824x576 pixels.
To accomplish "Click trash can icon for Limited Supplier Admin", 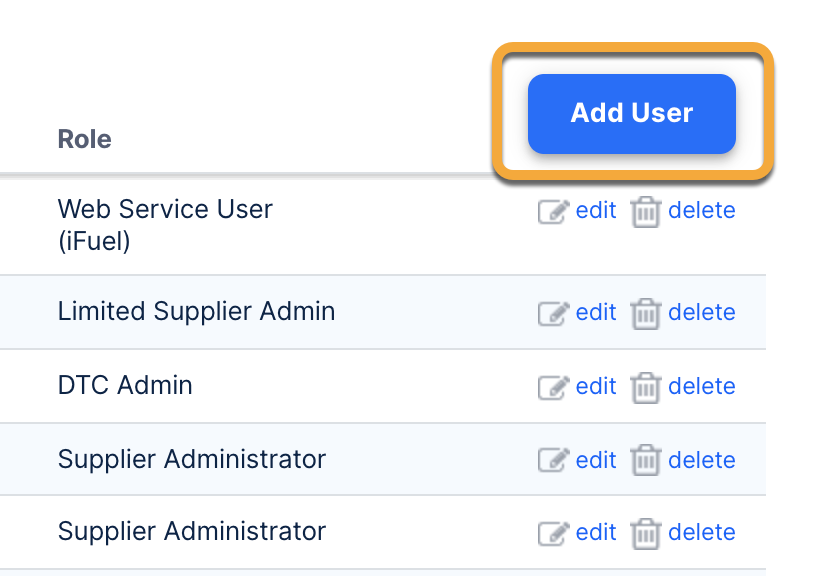I will coord(646,313).
